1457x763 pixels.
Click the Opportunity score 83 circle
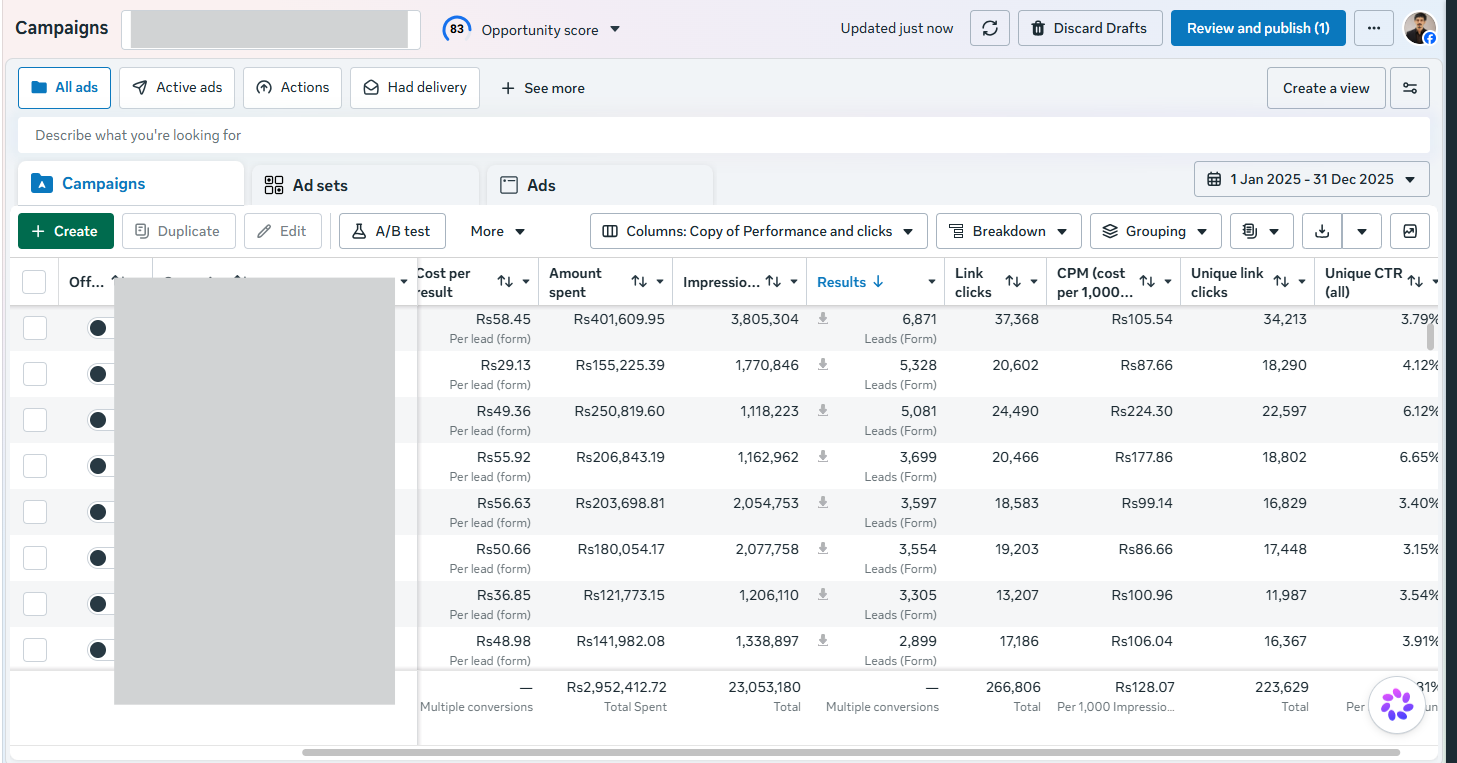pos(457,29)
